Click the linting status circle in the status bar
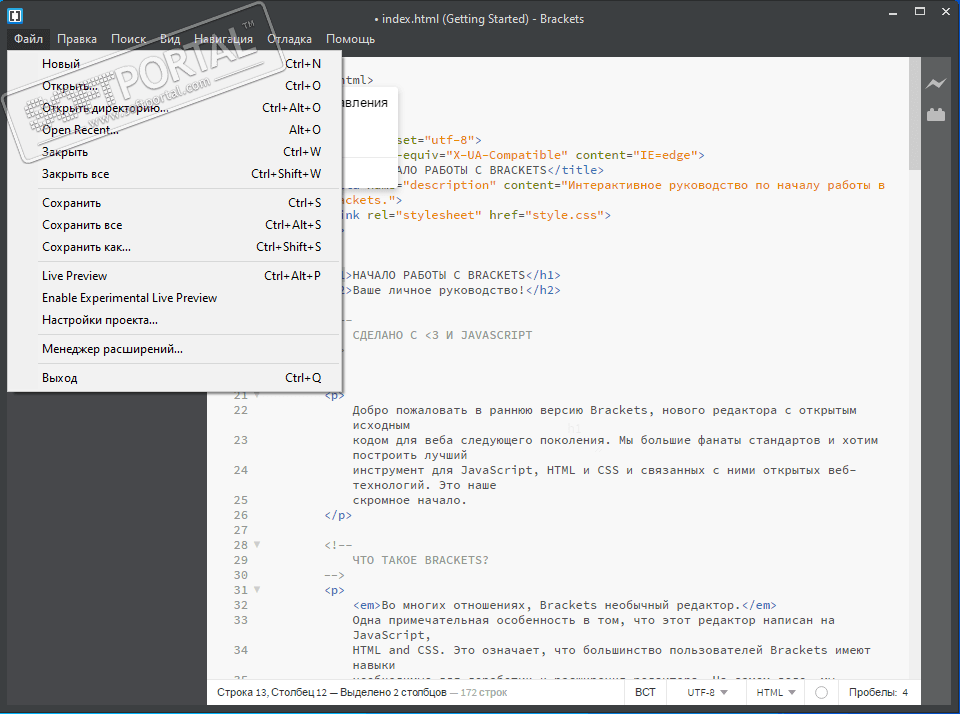The height and width of the screenshot is (714, 960). click(822, 692)
